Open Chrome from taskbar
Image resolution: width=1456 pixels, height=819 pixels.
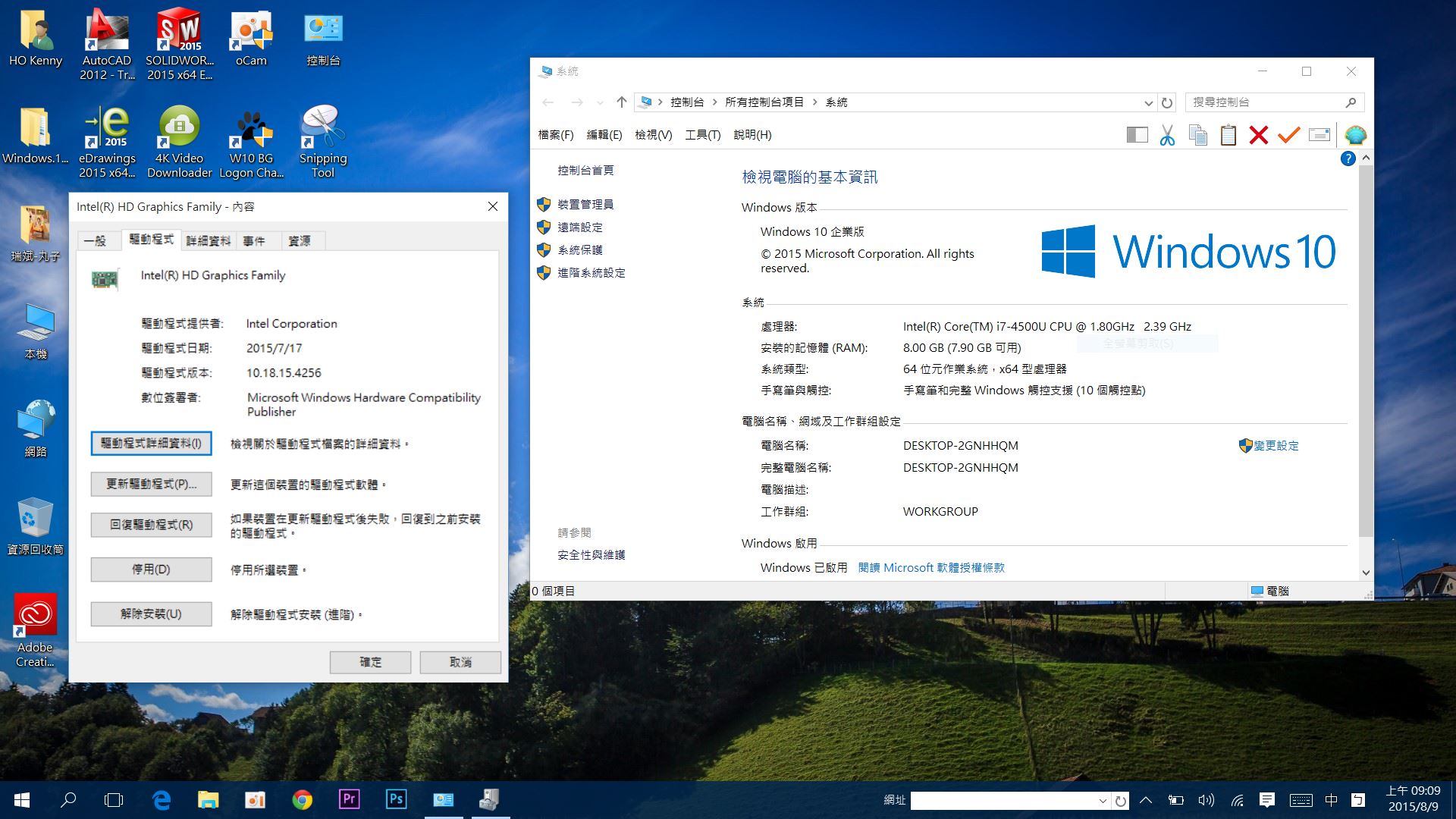tap(302, 800)
